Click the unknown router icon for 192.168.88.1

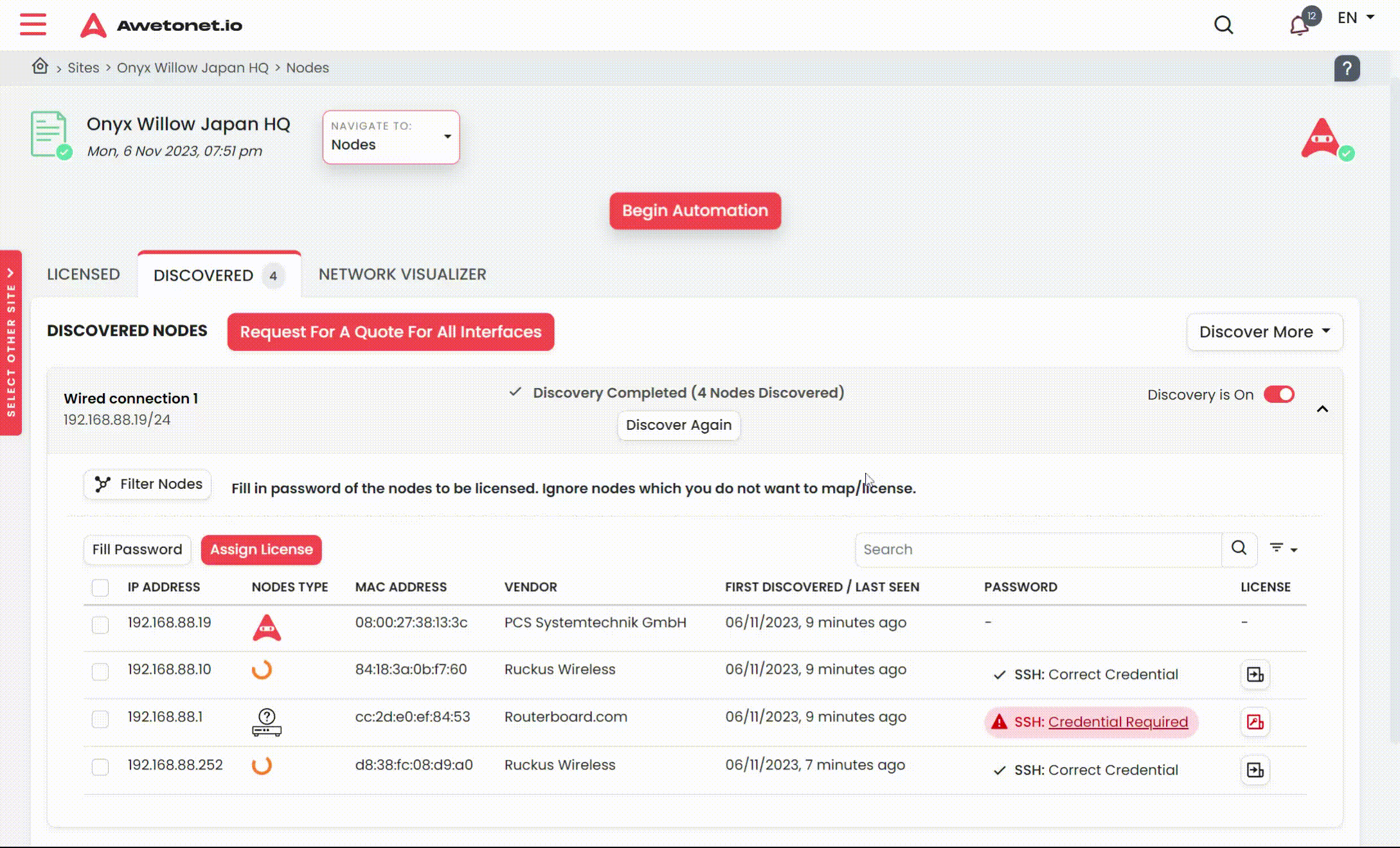[267, 722]
